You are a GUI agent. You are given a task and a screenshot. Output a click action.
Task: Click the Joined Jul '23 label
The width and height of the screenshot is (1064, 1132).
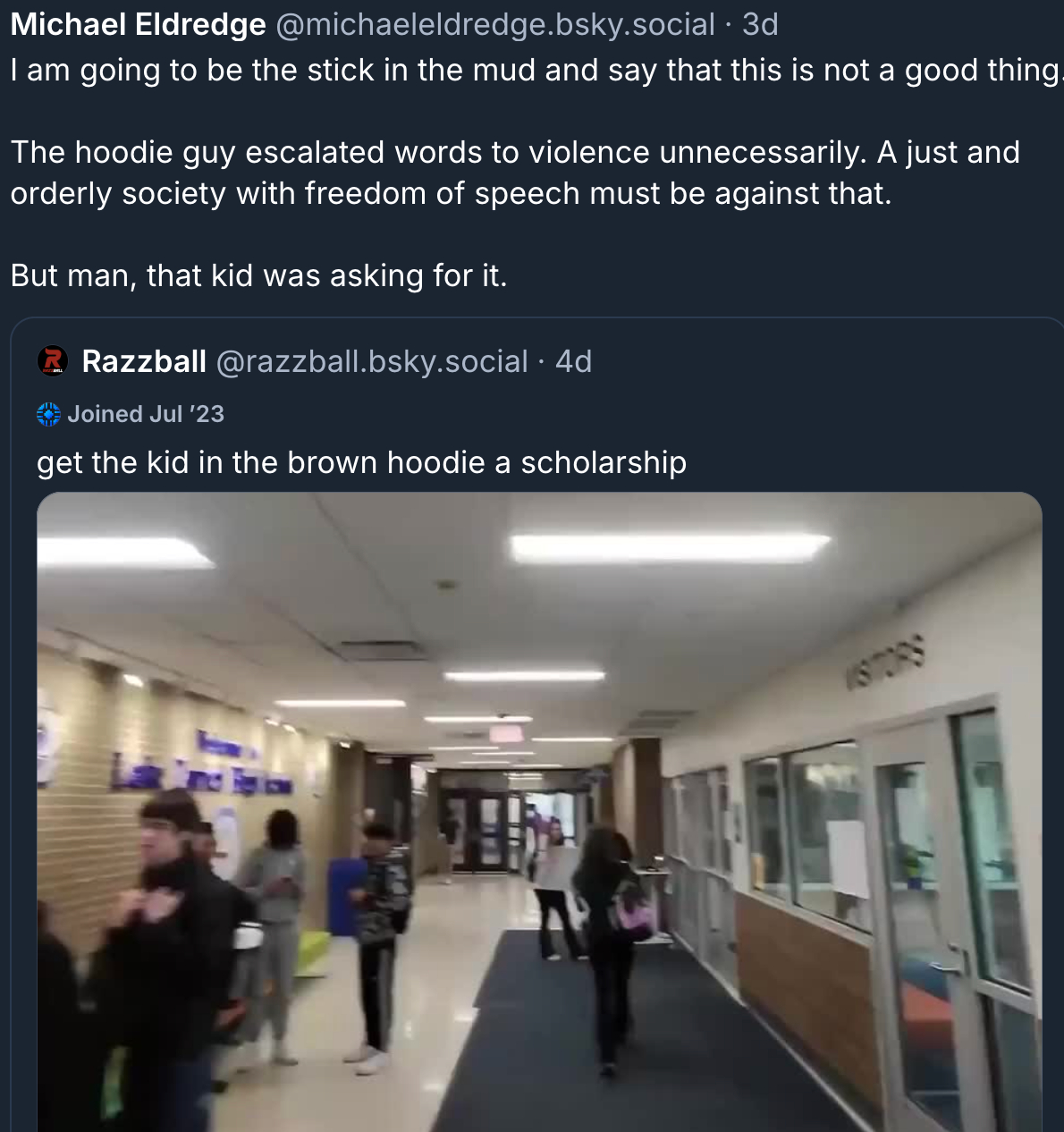click(x=146, y=414)
